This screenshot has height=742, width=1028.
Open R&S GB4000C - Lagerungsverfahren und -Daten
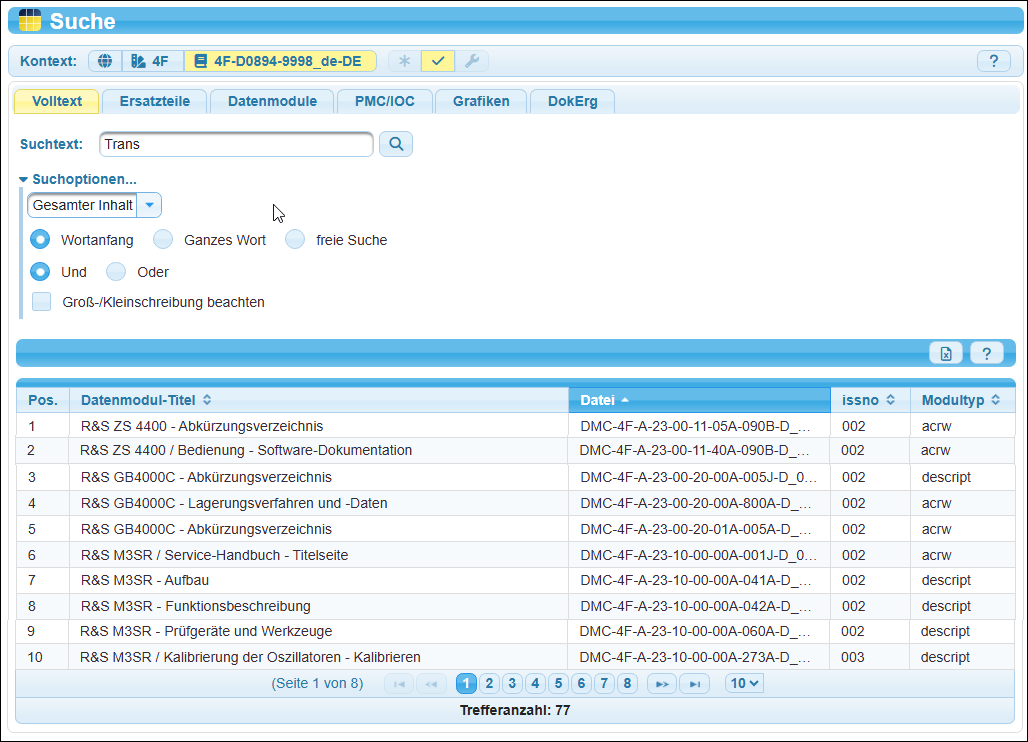[515, 503]
